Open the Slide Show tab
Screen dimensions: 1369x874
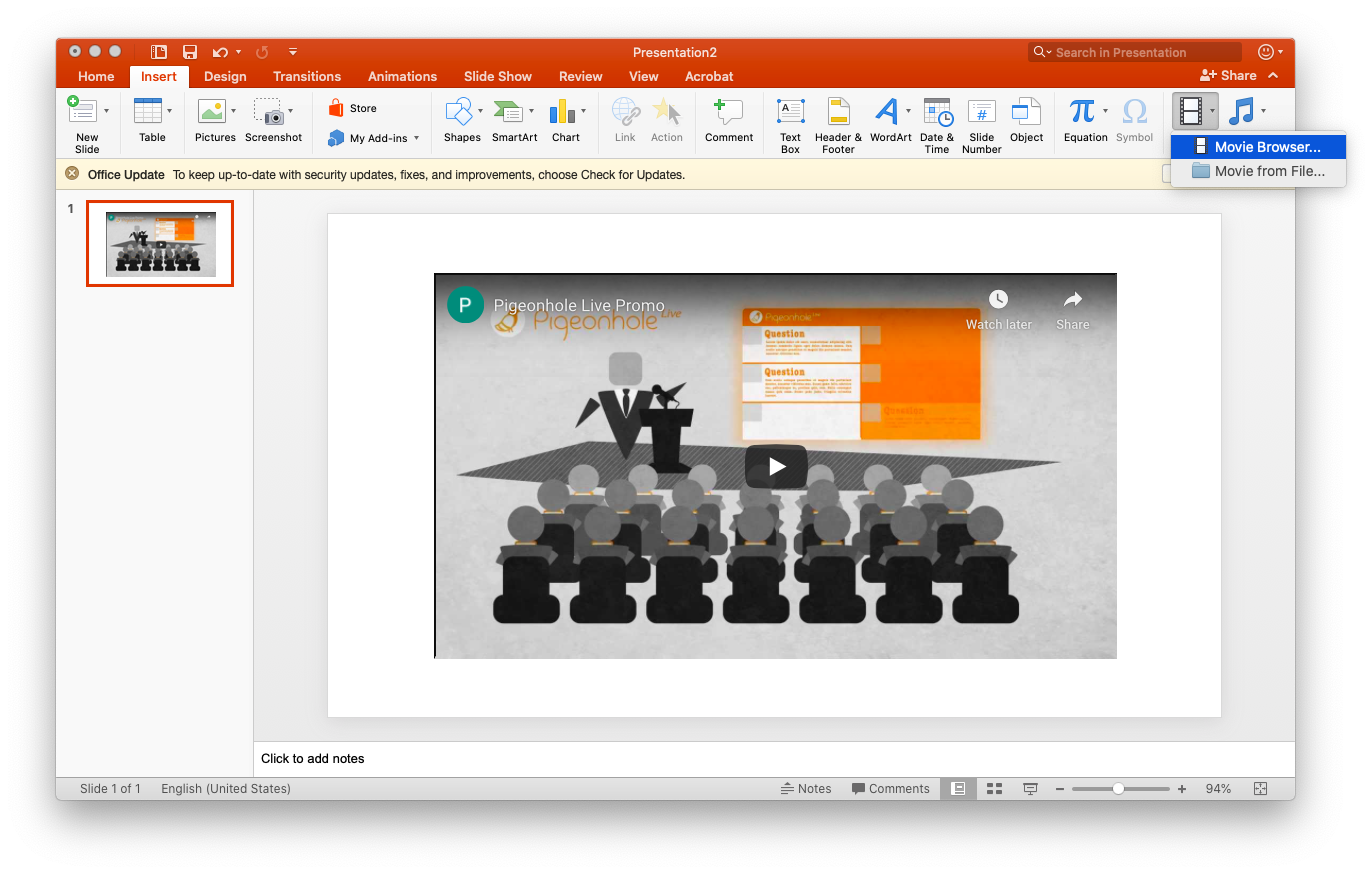click(x=498, y=76)
